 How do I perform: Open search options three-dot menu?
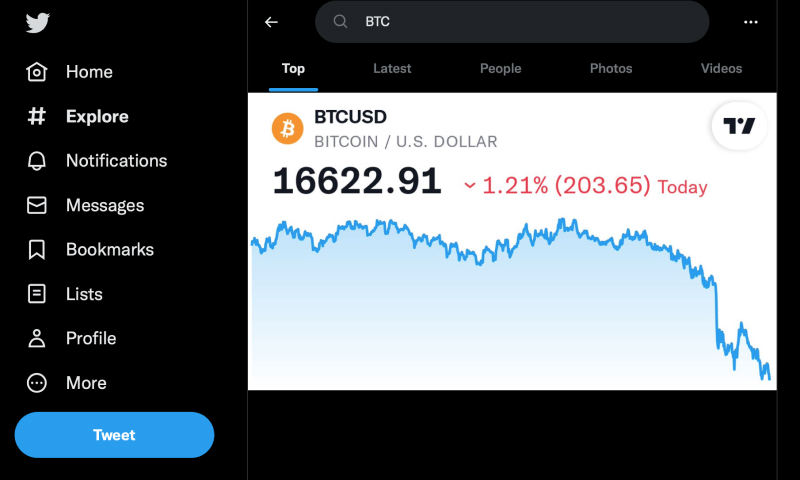click(751, 22)
